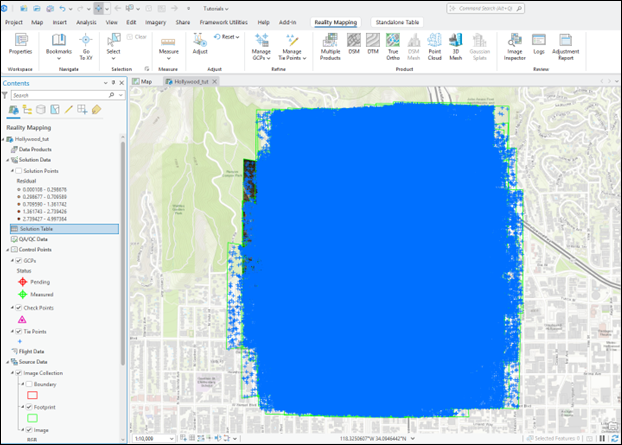Click the magenta Check Points symbol
The height and width of the screenshot is (445, 622).
[x=22, y=319]
